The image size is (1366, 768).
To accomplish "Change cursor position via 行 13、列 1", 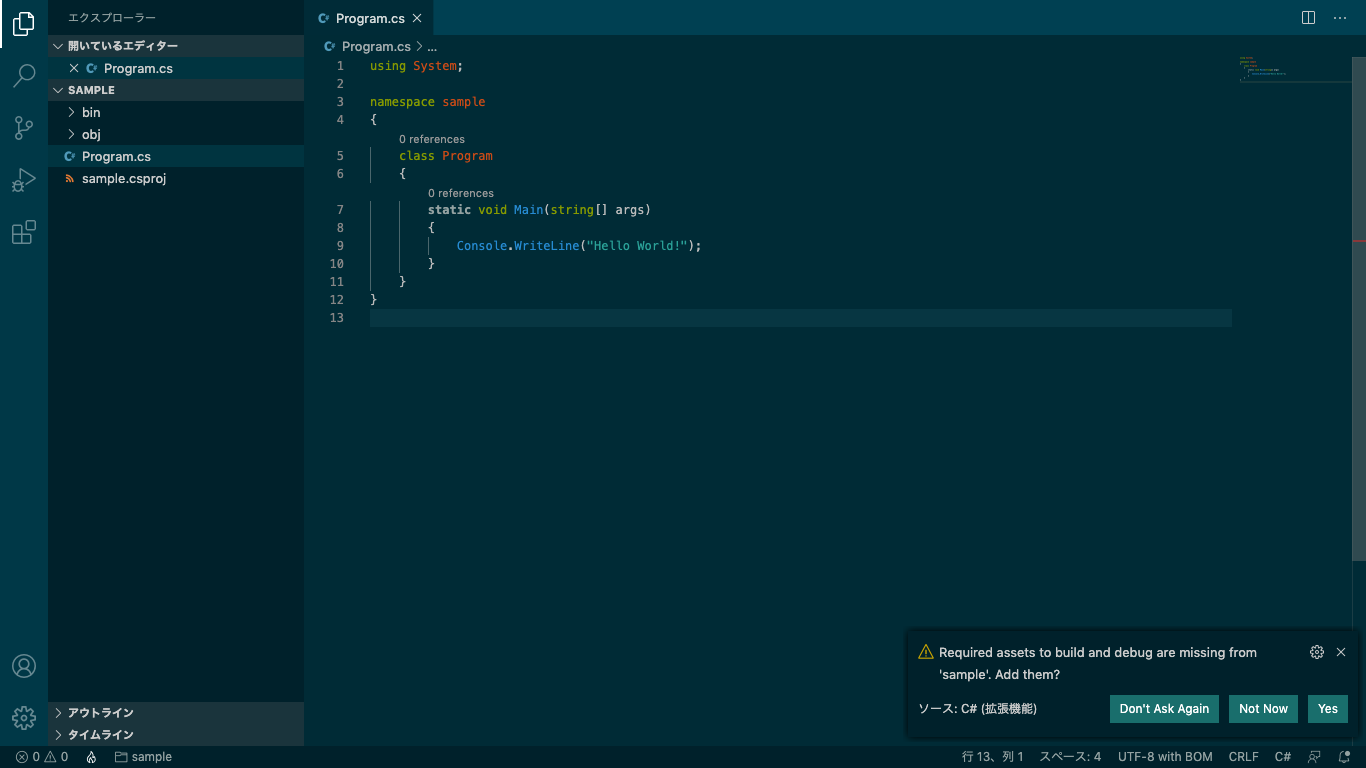I will pos(992,757).
